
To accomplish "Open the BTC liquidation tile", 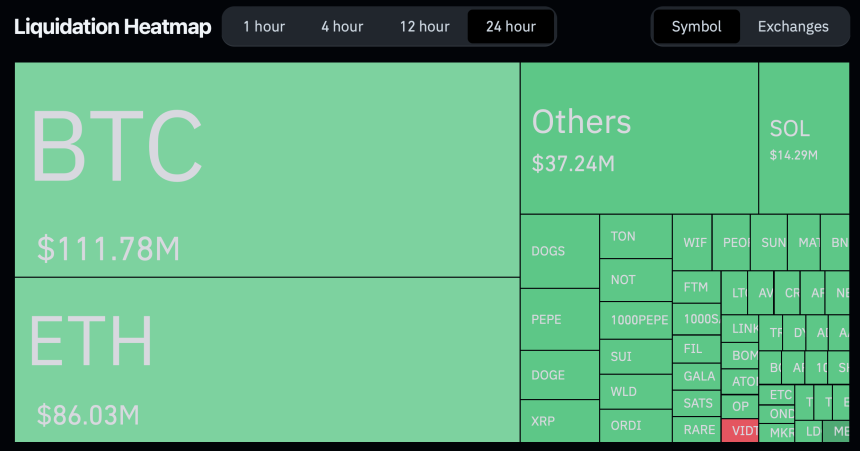I will pos(266,170).
